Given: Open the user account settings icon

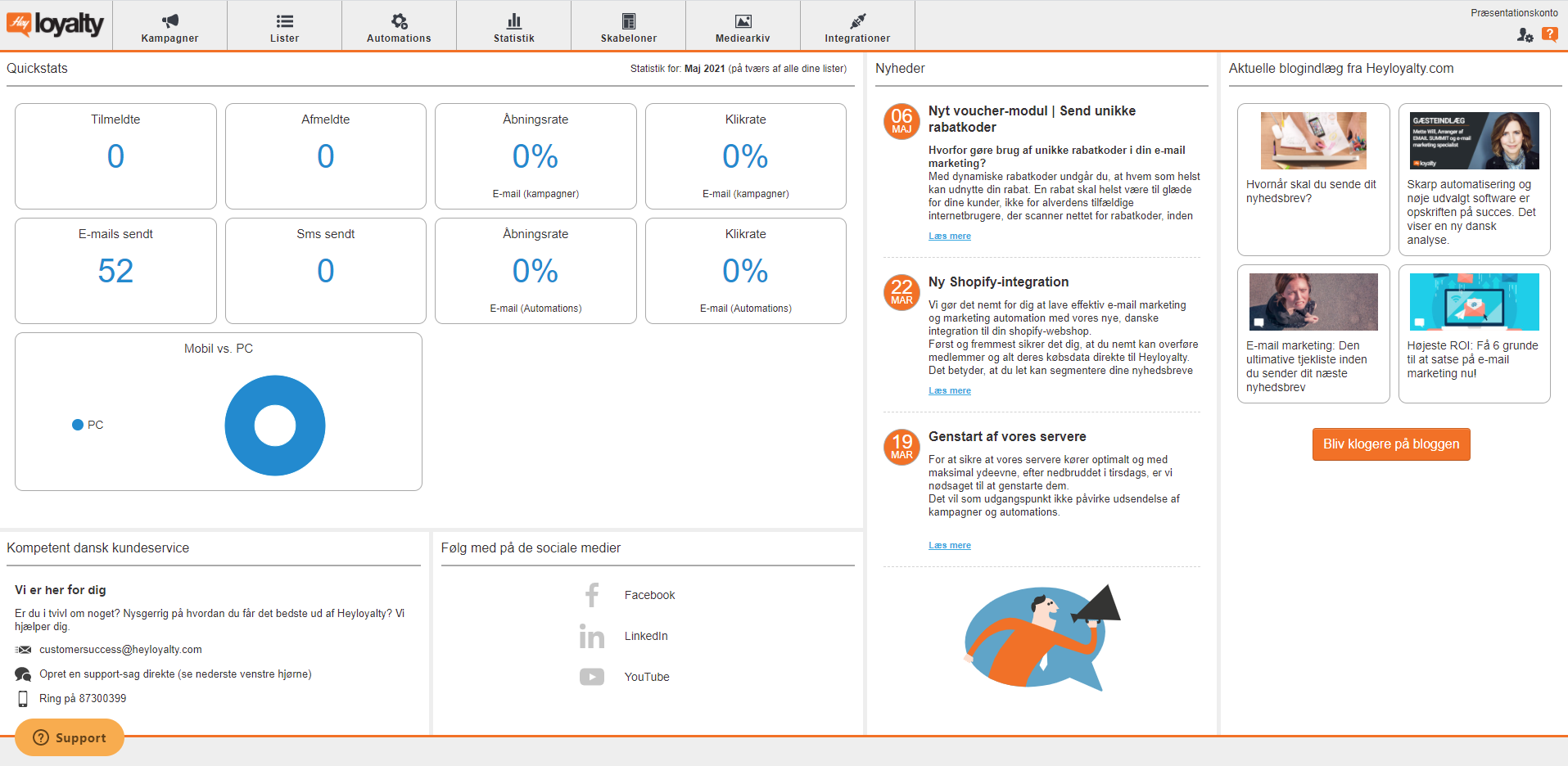Looking at the screenshot, I should point(1525,34).
